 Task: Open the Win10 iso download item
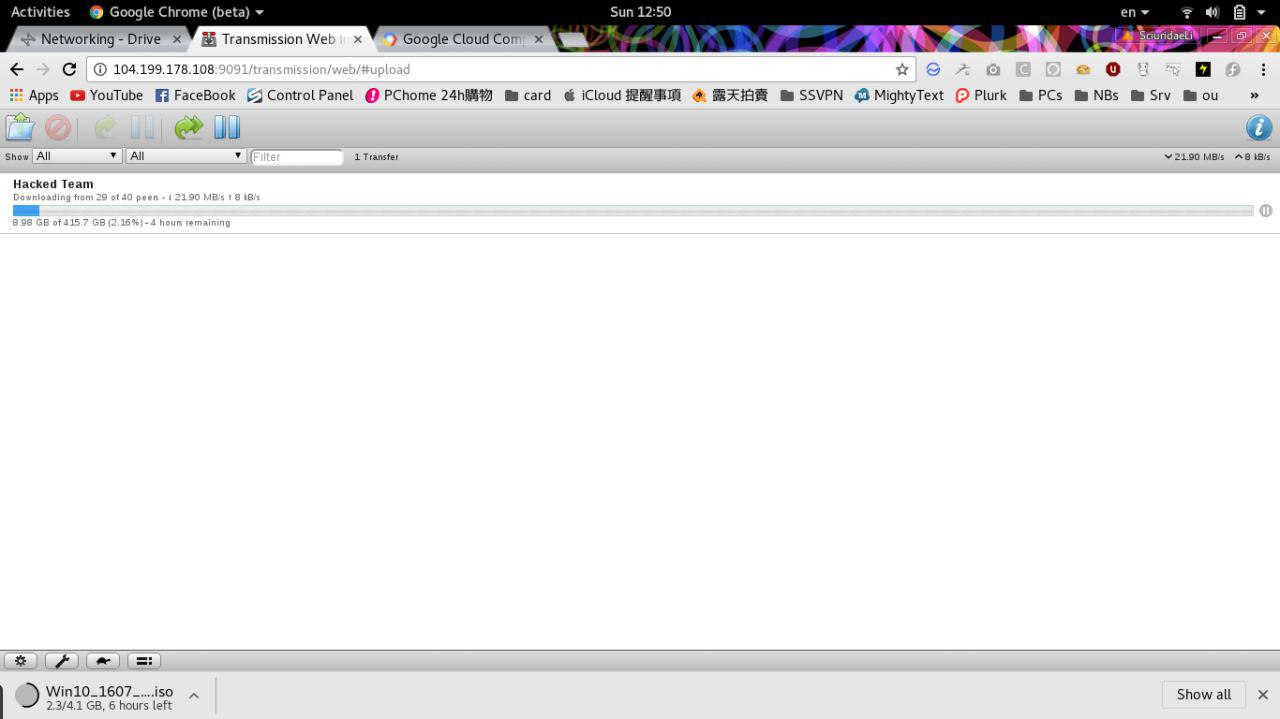(95, 696)
